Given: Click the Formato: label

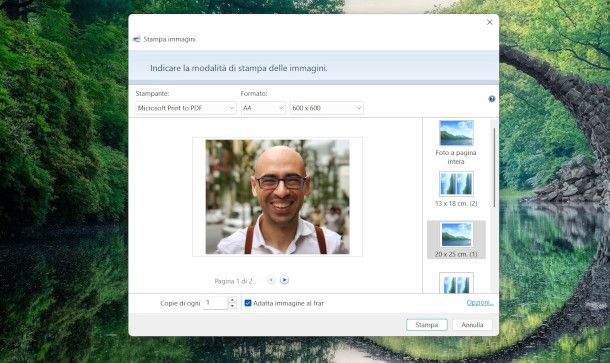Looking at the screenshot, I should (254, 93).
